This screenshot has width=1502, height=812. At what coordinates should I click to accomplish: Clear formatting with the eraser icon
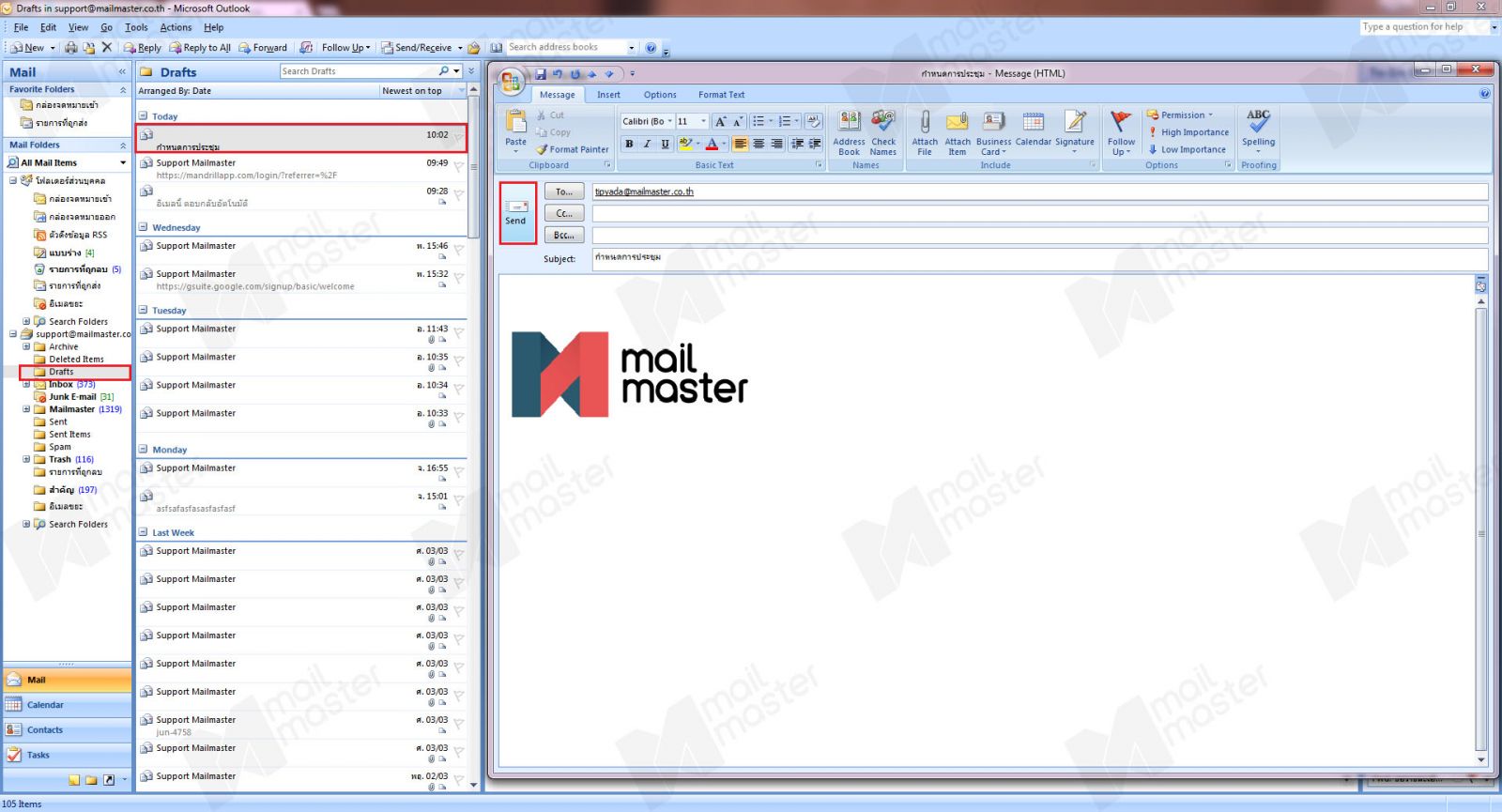point(814,121)
